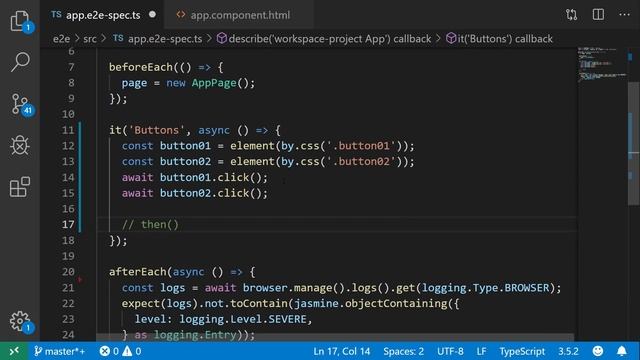Open the Explorer view in activity bar
This screenshot has width=640, height=360.
20,20
